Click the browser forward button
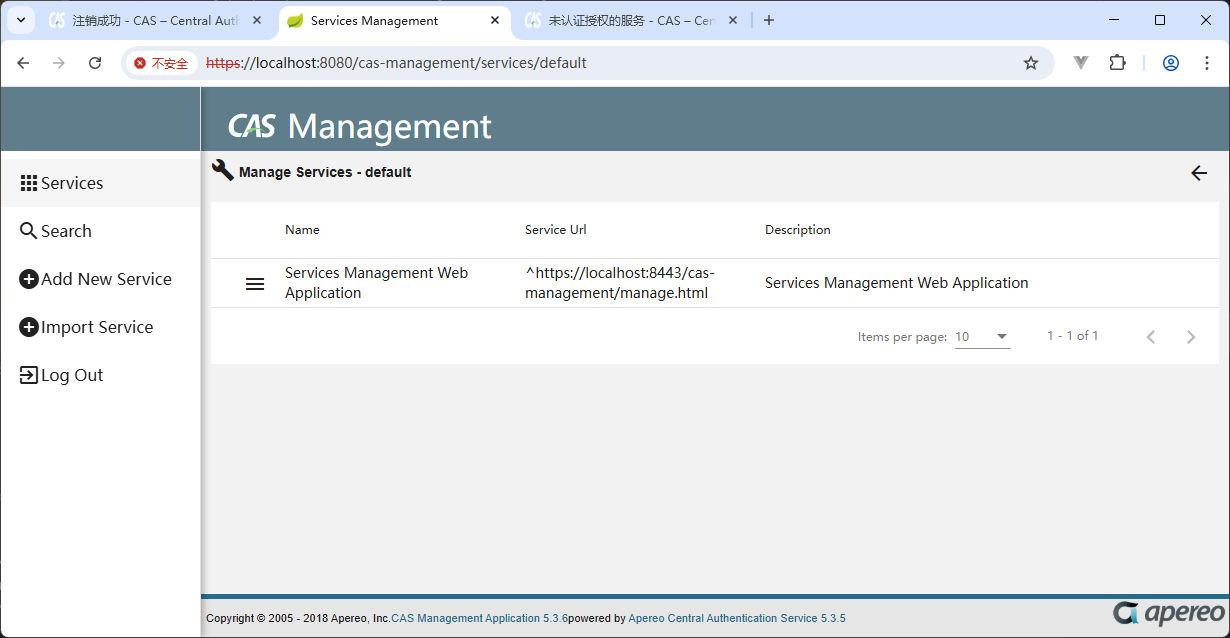The image size is (1230, 638). [59, 63]
